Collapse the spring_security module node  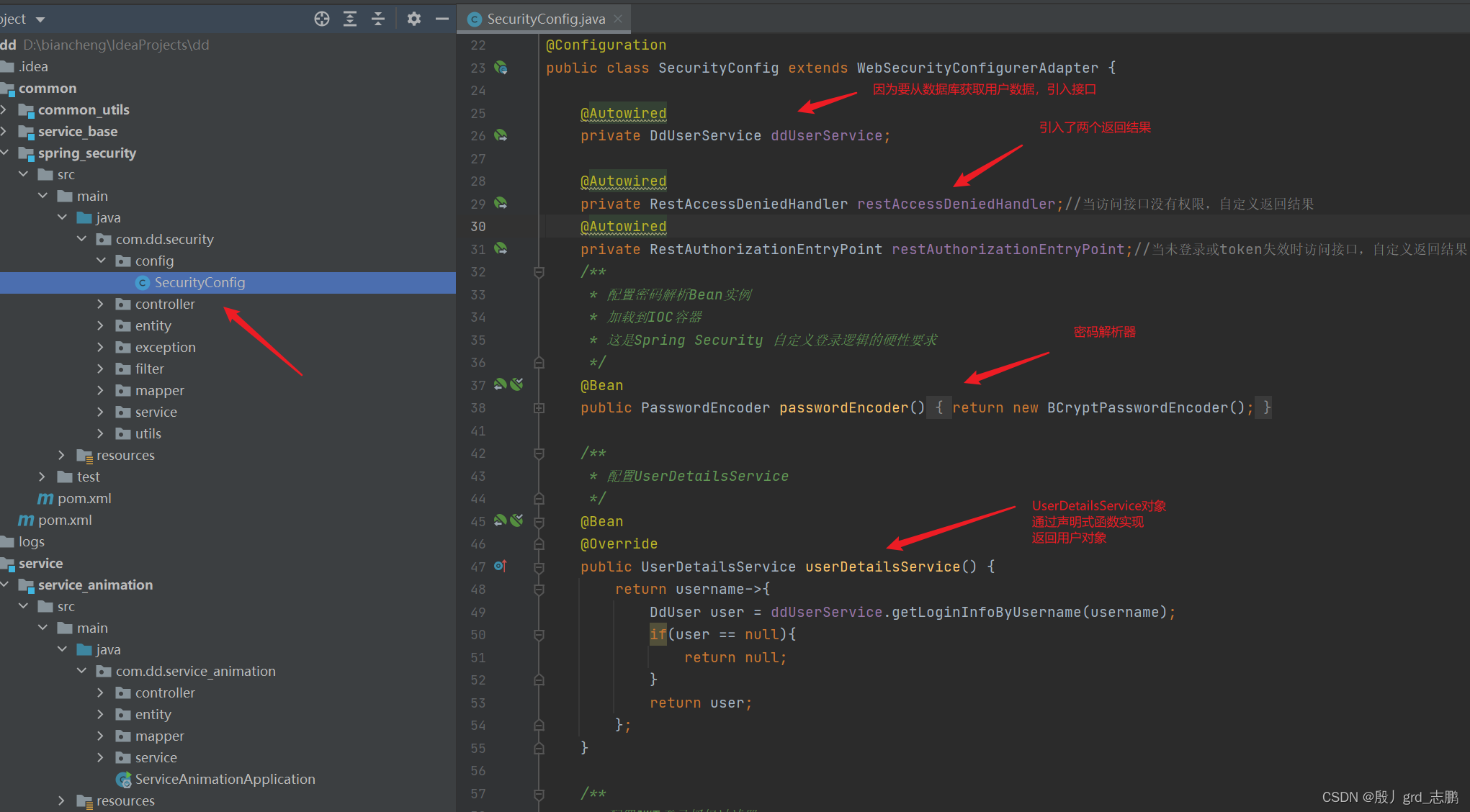click(5, 153)
